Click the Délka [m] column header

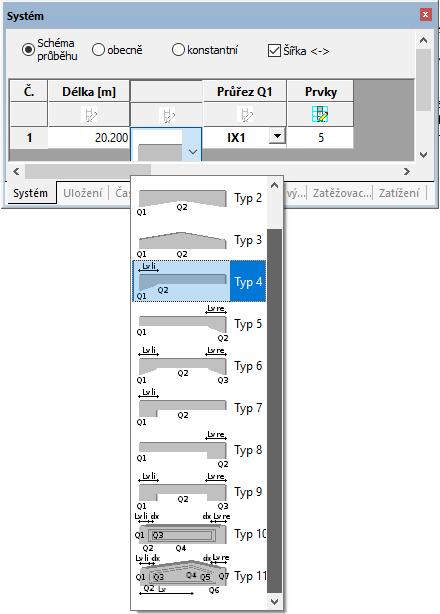click(89, 92)
